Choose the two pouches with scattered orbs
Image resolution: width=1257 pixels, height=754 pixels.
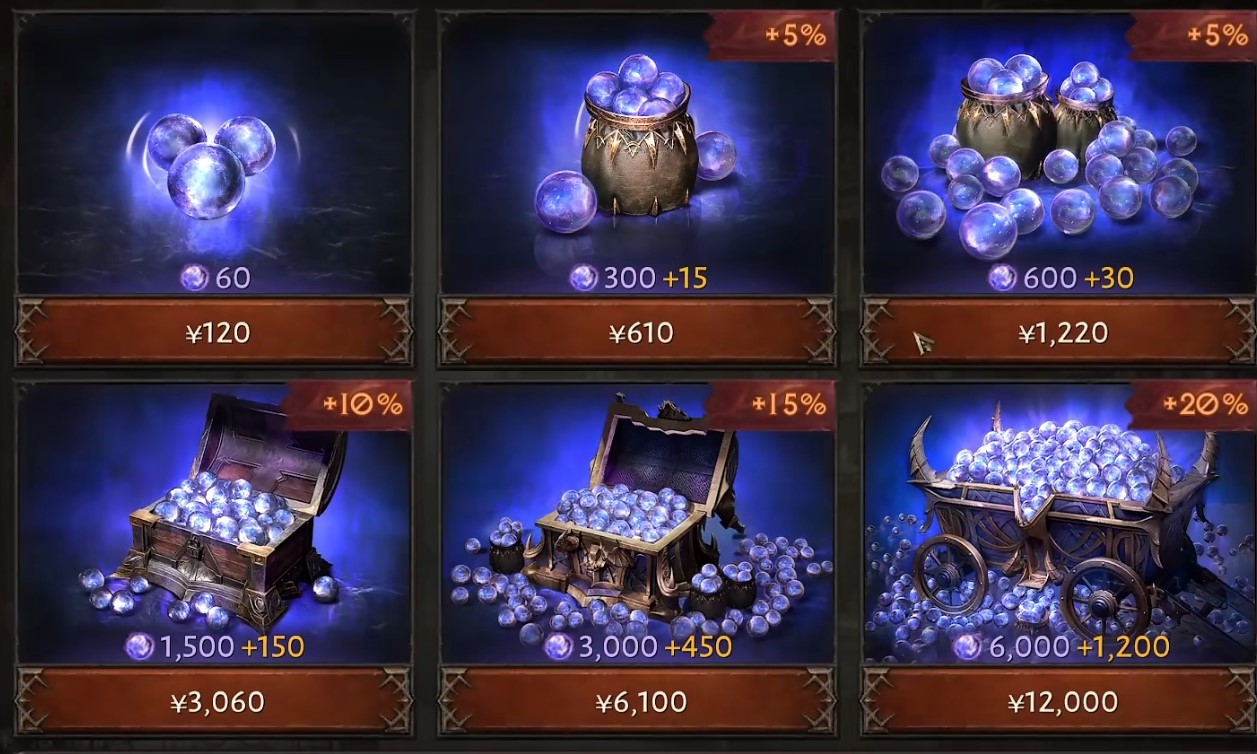pyautogui.click(x=1040, y=155)
